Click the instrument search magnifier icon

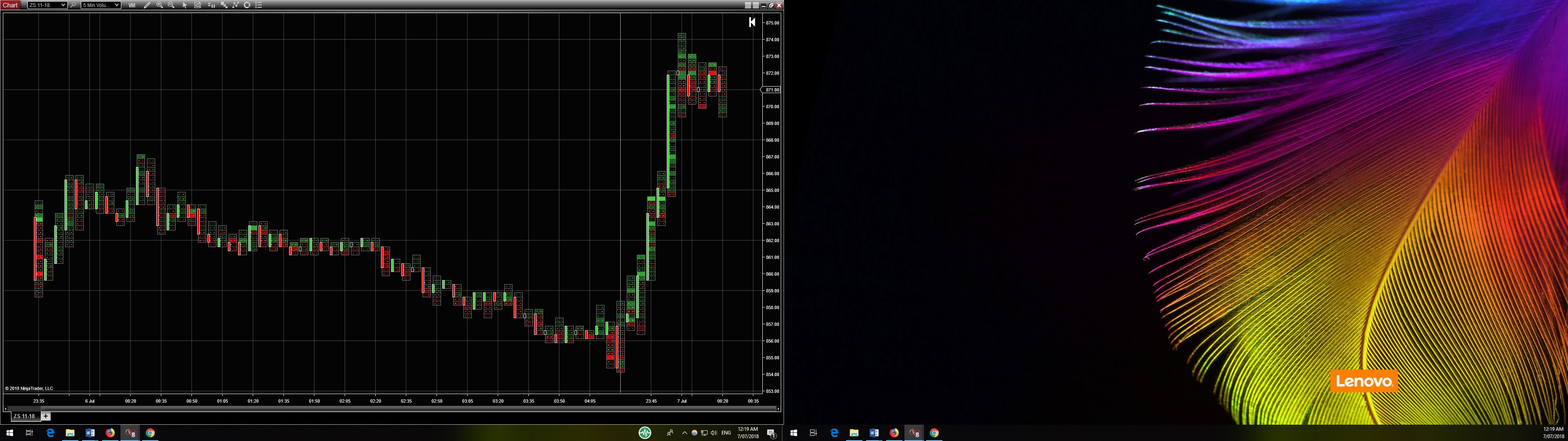[73, 5]
